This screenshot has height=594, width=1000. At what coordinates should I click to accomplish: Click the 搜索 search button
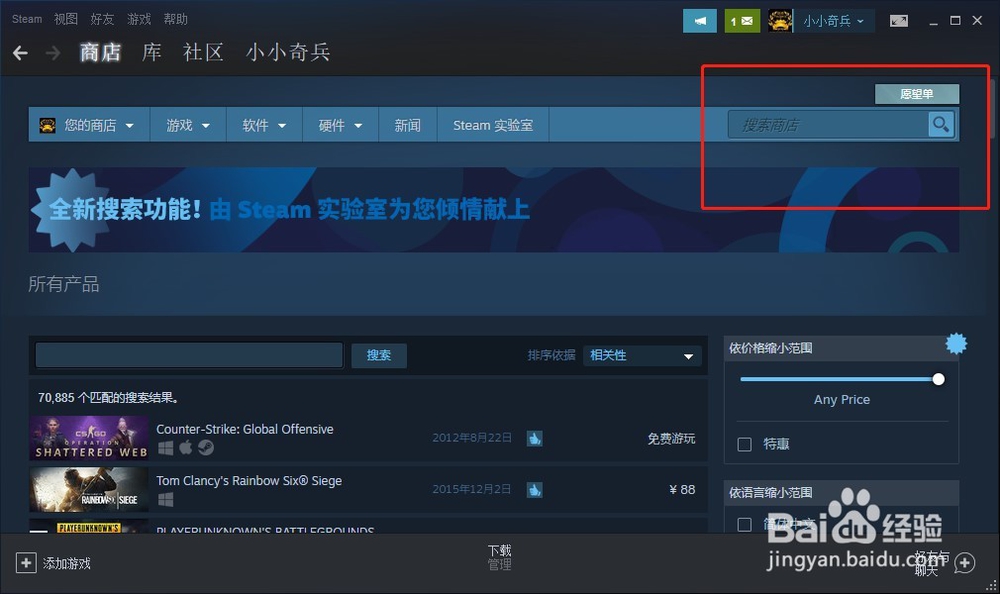click(379, 355)
